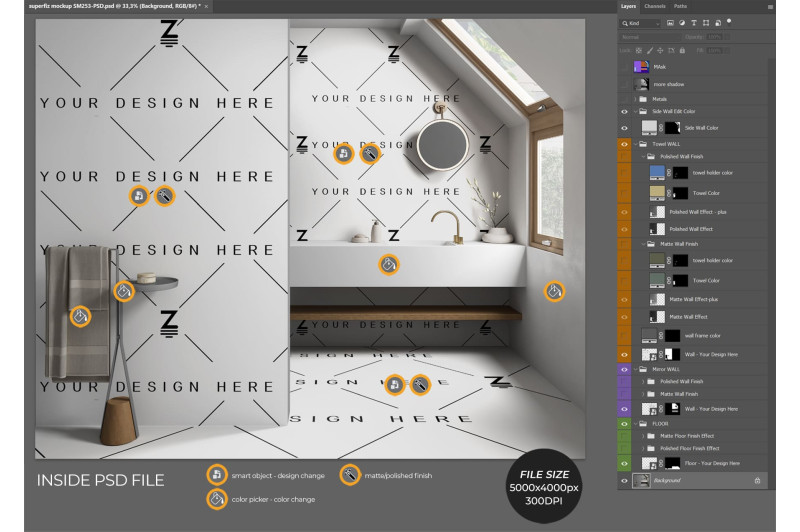800x532 pixels.
Task: Open the Kind filter dropdown
Action: coord(641,22)
